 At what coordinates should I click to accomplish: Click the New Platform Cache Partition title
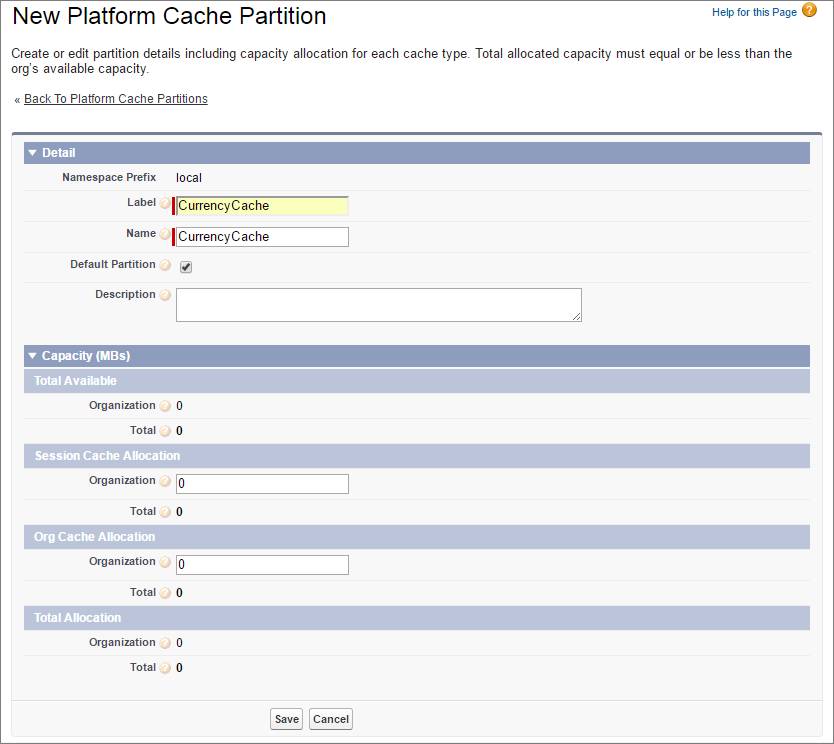[169, 16]
